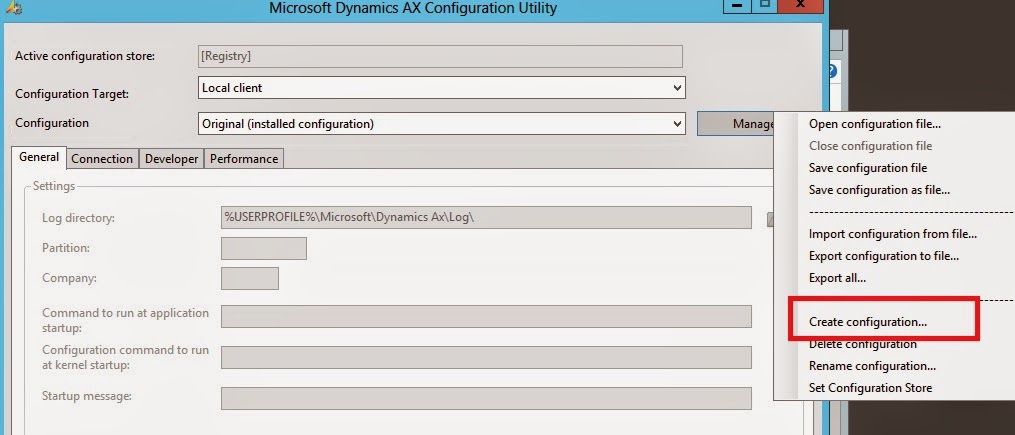Select Export all... menu entry
This screenshot has height=435, width=1015.
click(837, 278)
